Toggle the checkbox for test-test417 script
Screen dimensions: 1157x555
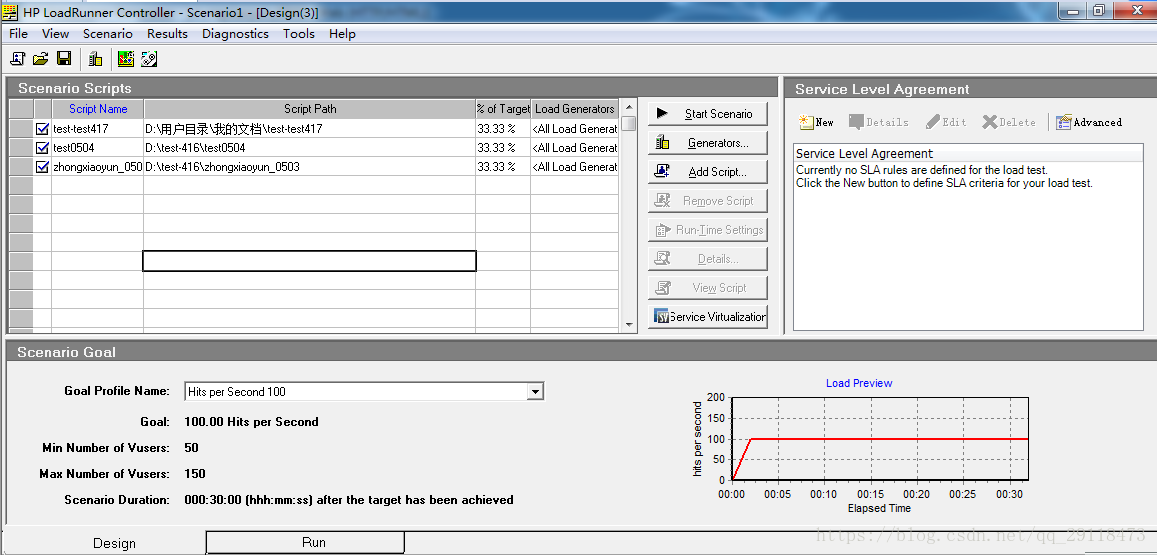pos(42,128)
